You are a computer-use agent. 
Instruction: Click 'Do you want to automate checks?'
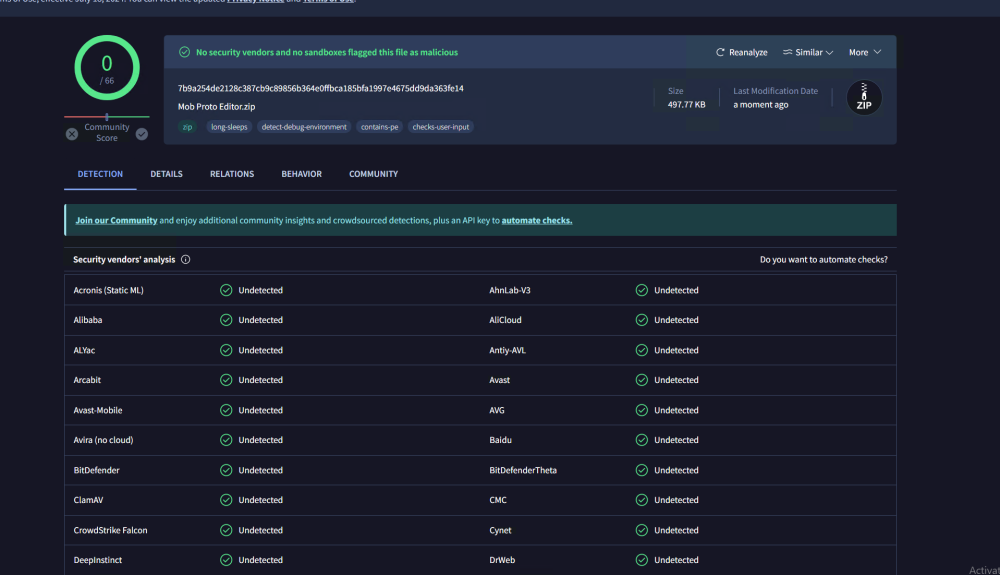(823, 259)
